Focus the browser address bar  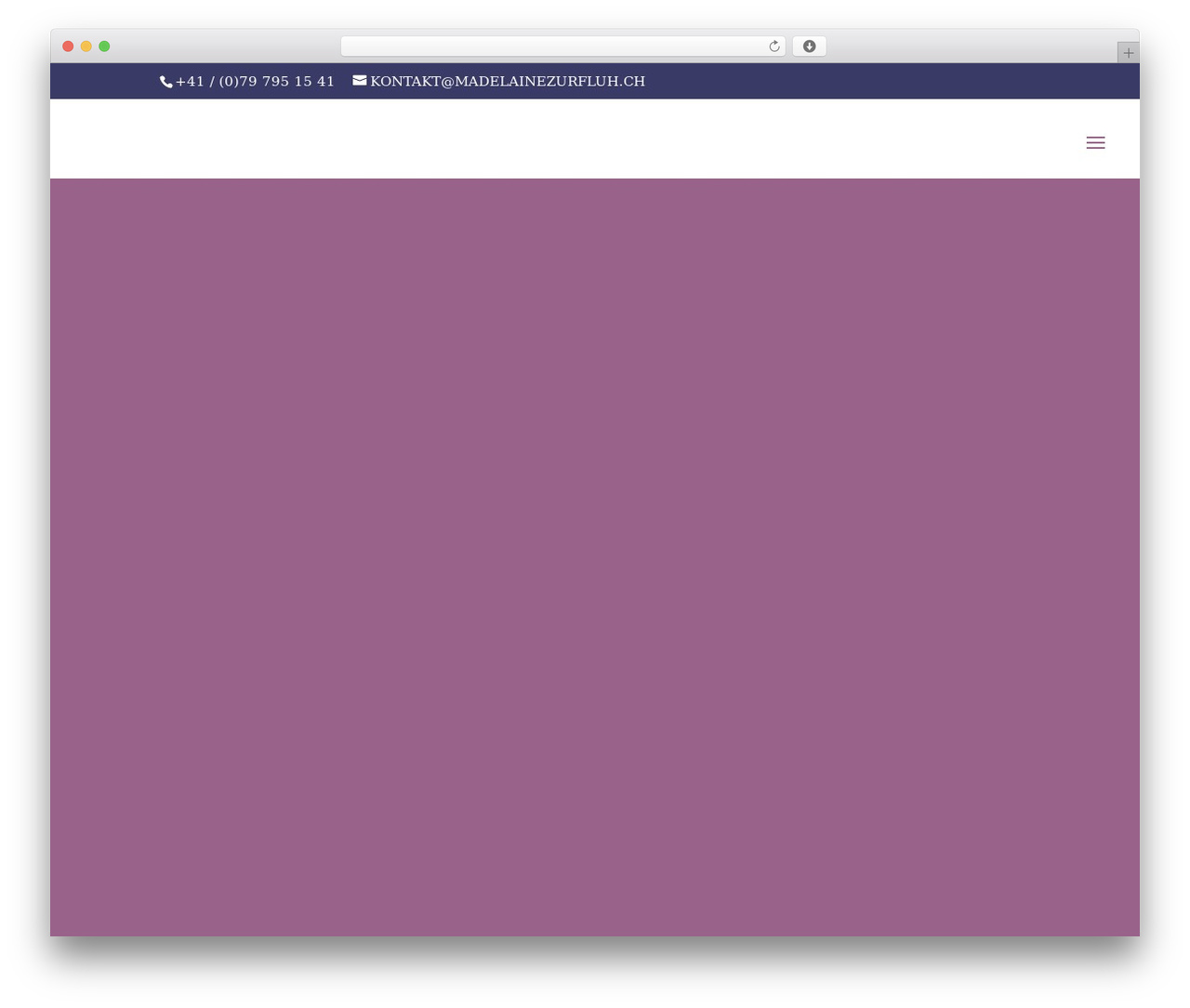[x=562, y=46]
